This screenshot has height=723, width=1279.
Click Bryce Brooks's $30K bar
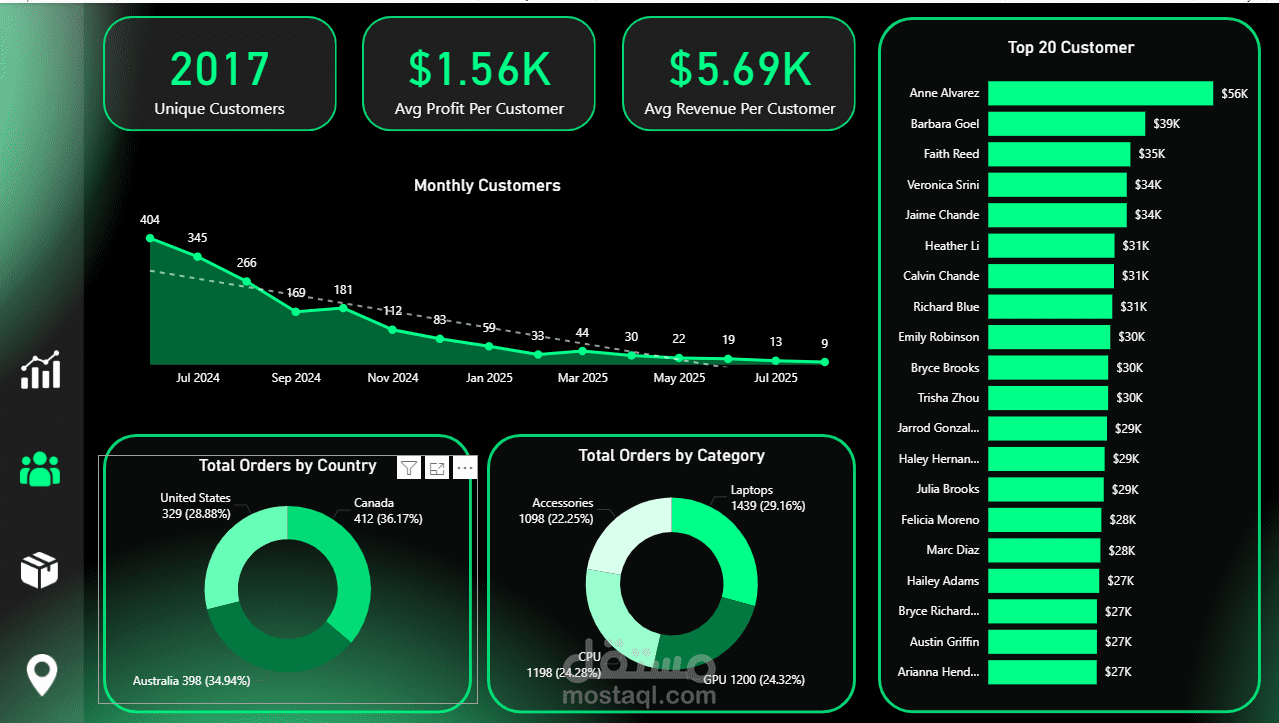[x=1048, y=368]
